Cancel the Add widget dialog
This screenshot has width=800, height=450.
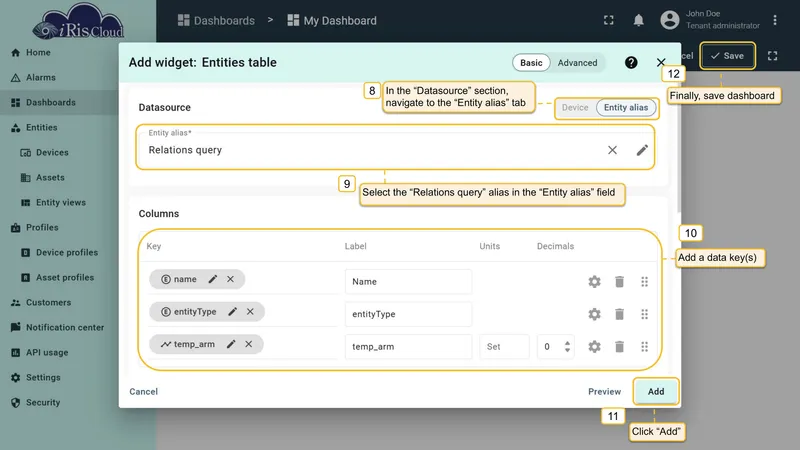click(143, 392)
